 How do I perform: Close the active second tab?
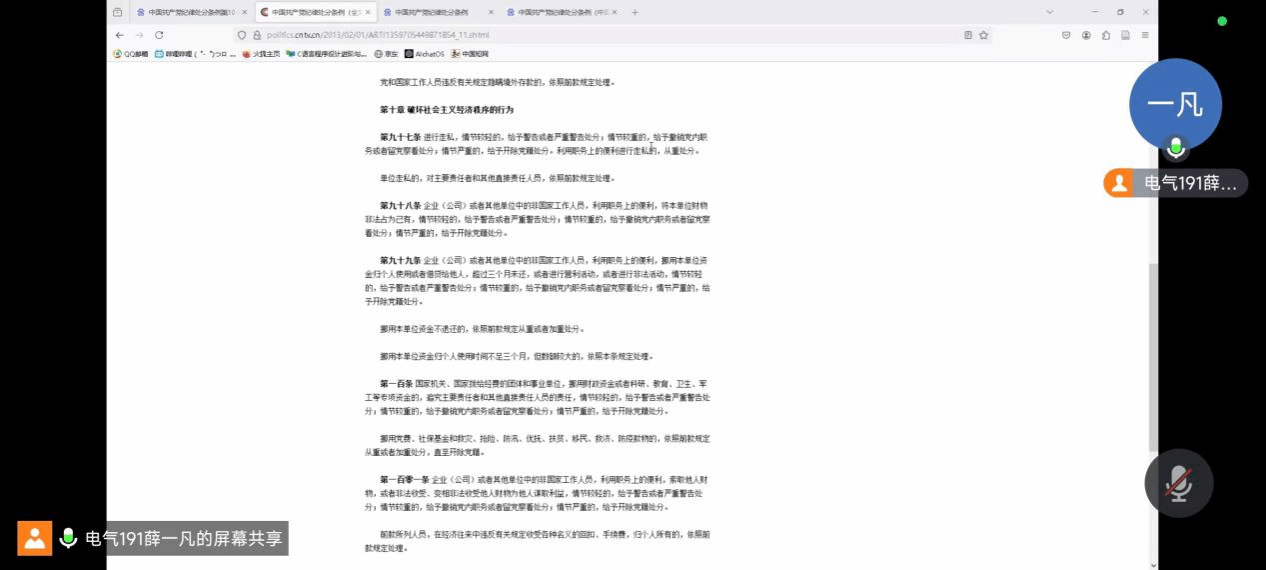point(367,12)
